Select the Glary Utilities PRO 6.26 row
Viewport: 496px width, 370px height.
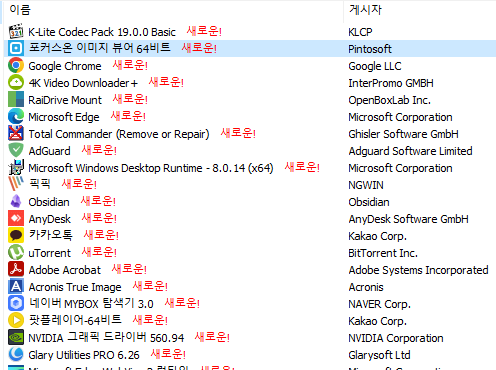(x=250, y=355)
